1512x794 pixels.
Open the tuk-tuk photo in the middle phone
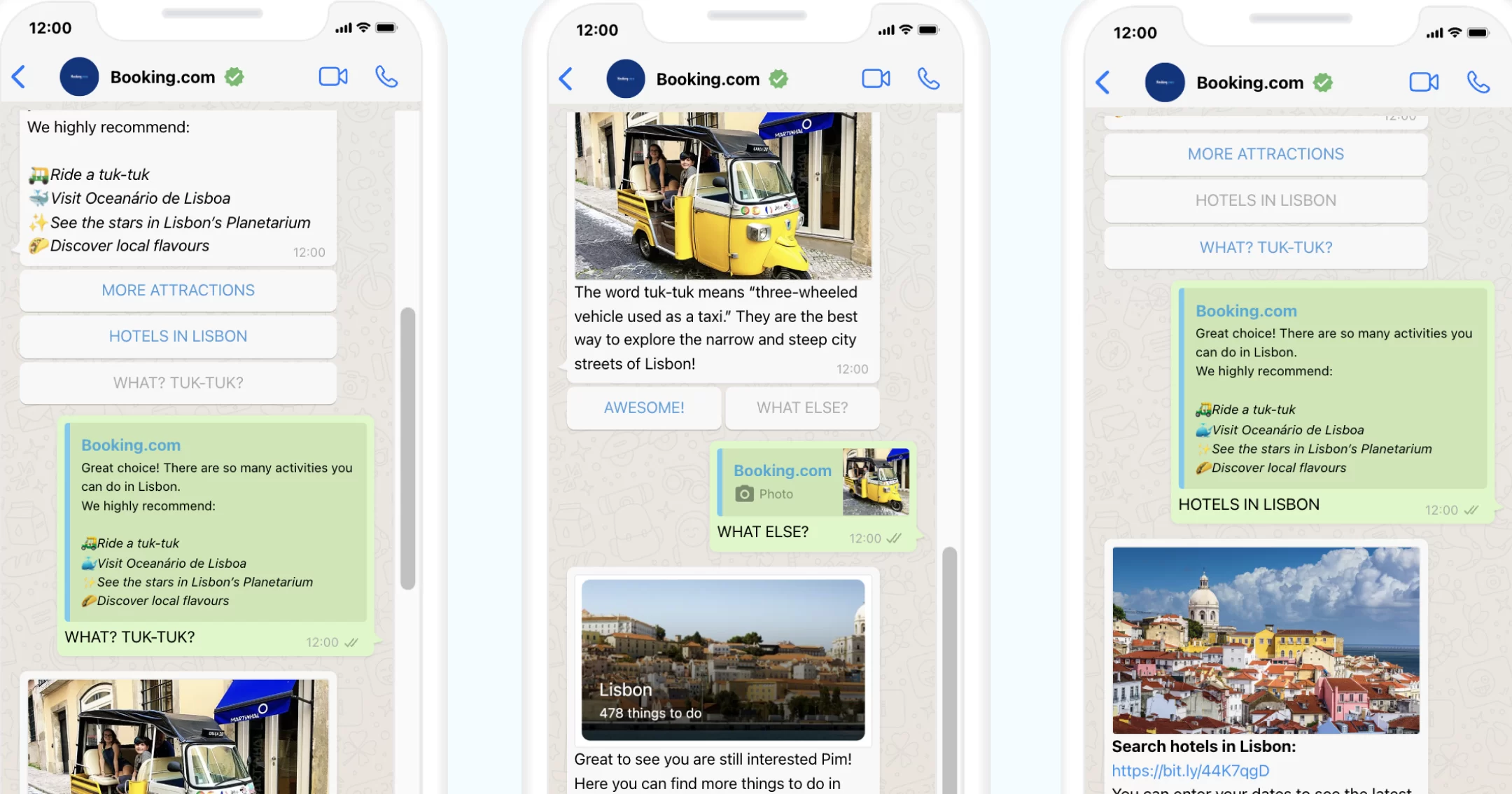click(723, 195)
